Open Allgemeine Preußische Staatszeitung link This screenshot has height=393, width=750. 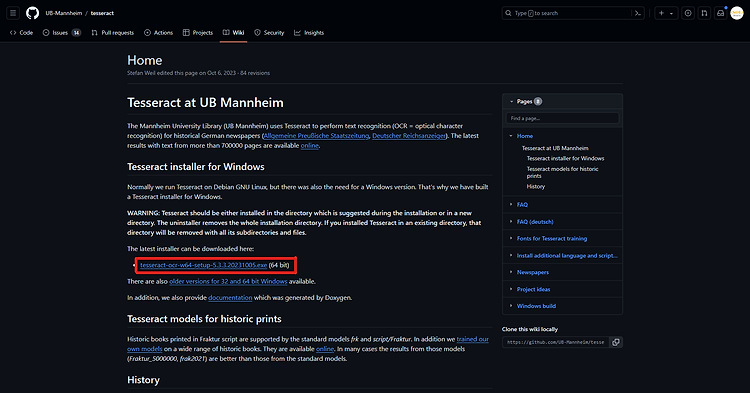pos(316,136)
